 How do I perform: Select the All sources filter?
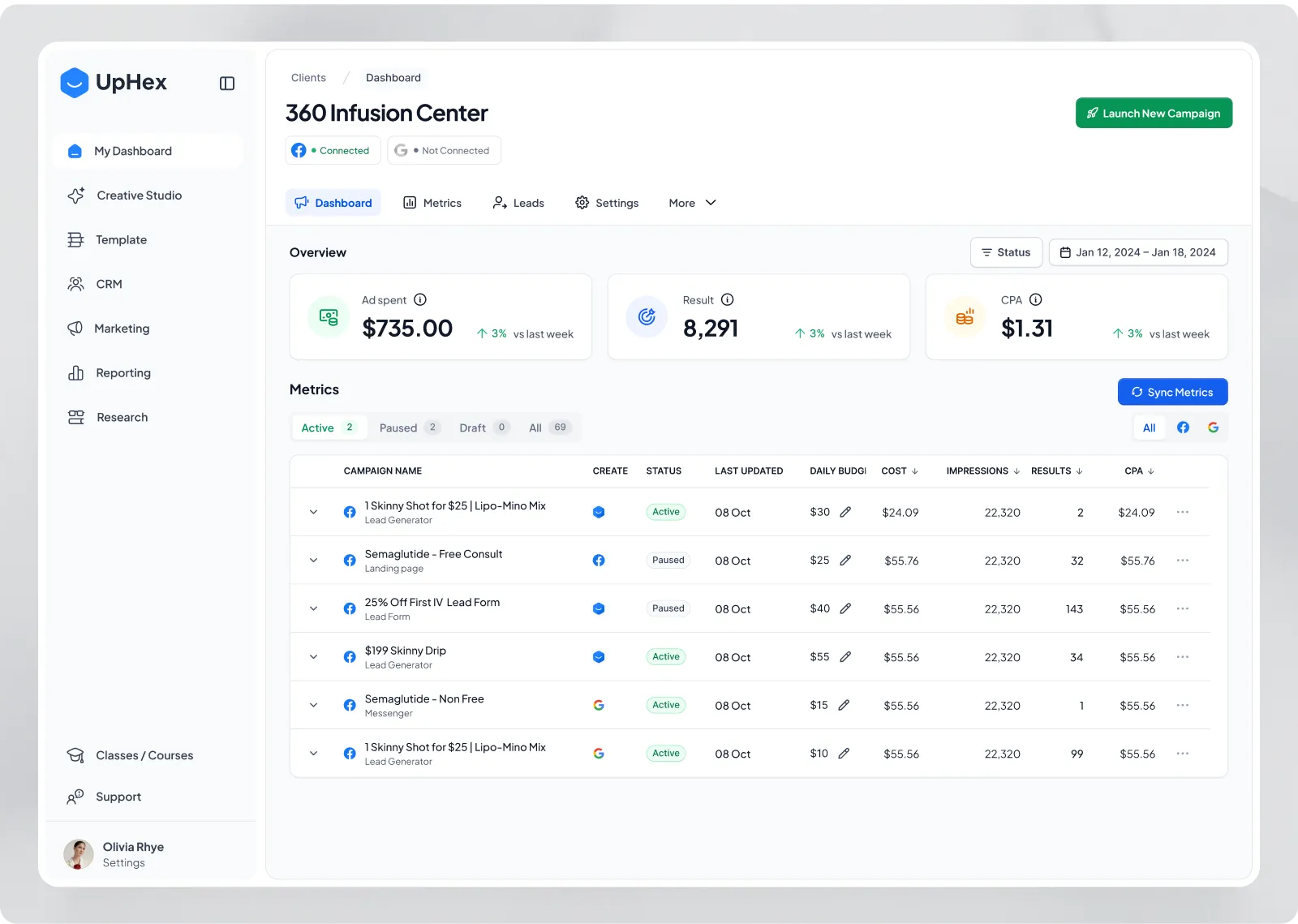[1150, 428]
